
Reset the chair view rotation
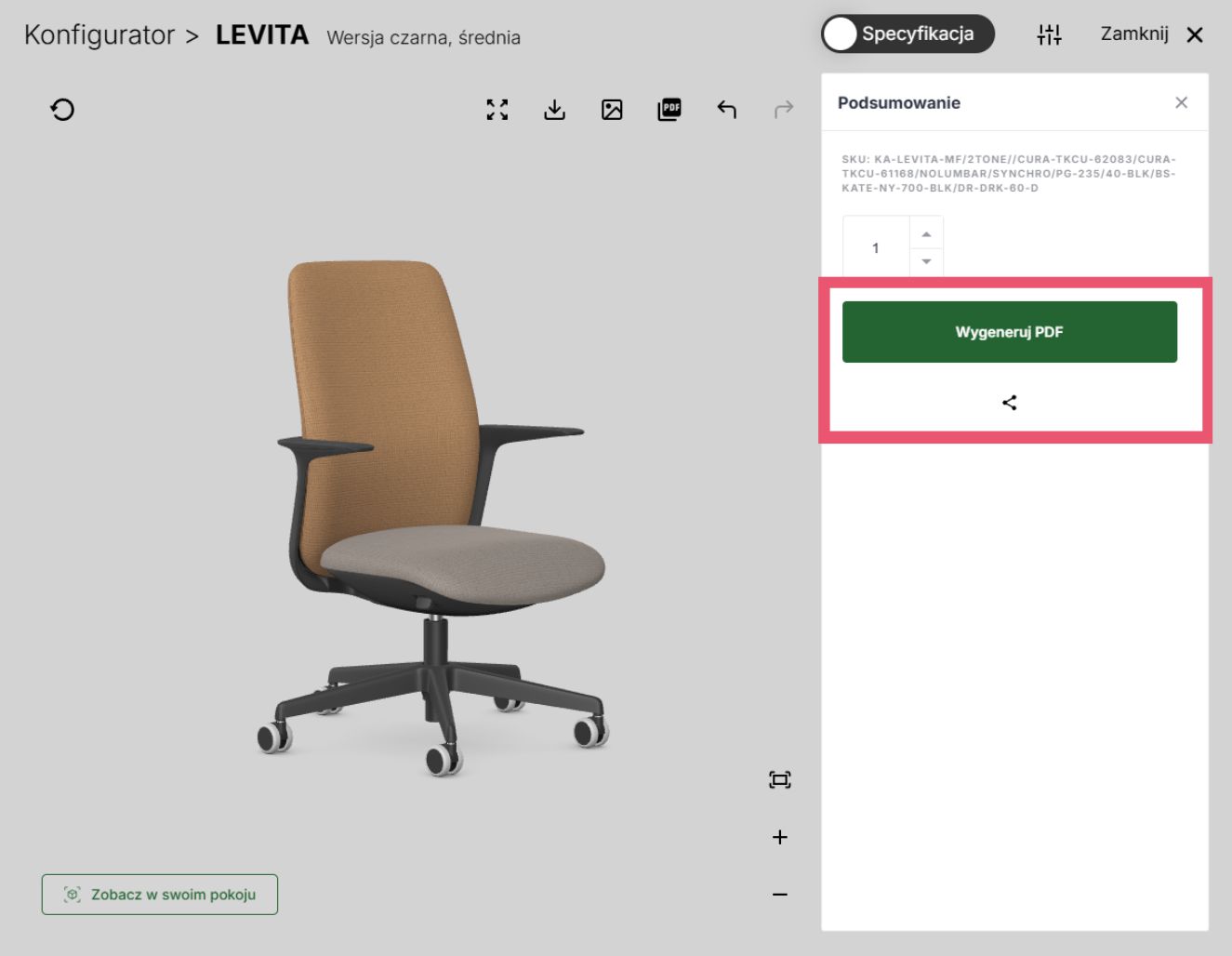pyautogui.click(x=62, y=110)
